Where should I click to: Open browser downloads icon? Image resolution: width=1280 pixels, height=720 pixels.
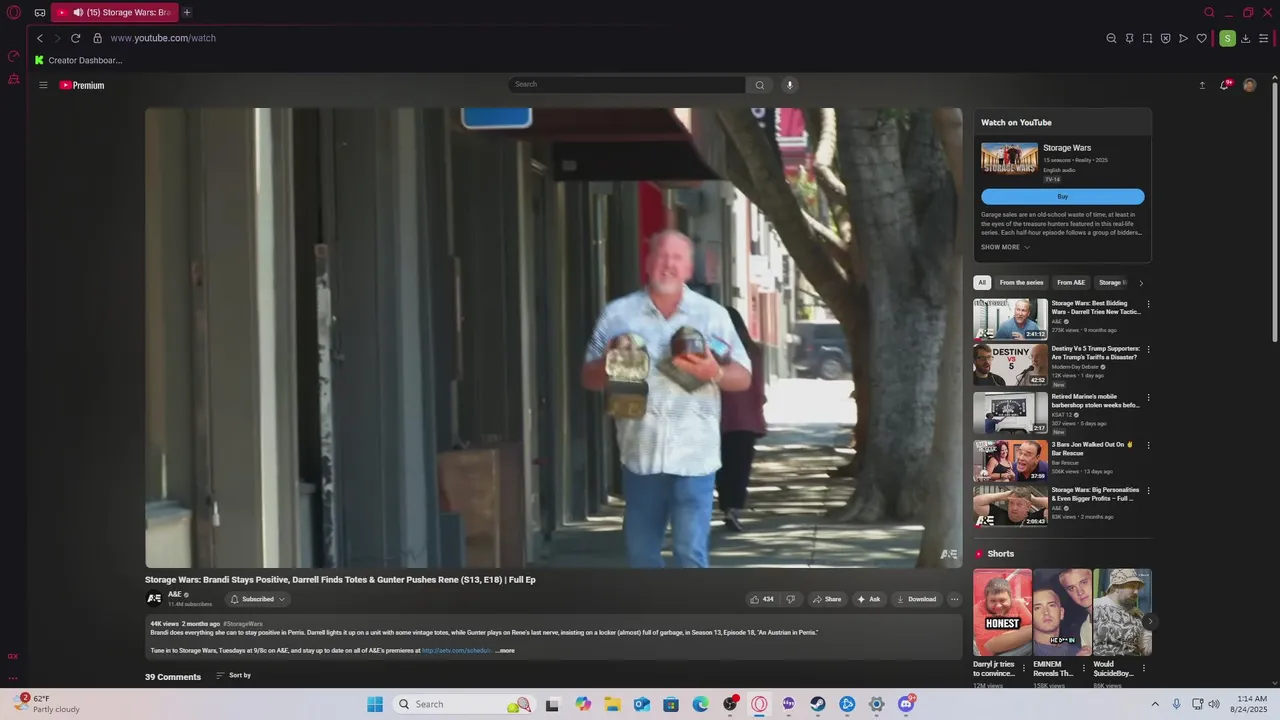click(1246, 38)
